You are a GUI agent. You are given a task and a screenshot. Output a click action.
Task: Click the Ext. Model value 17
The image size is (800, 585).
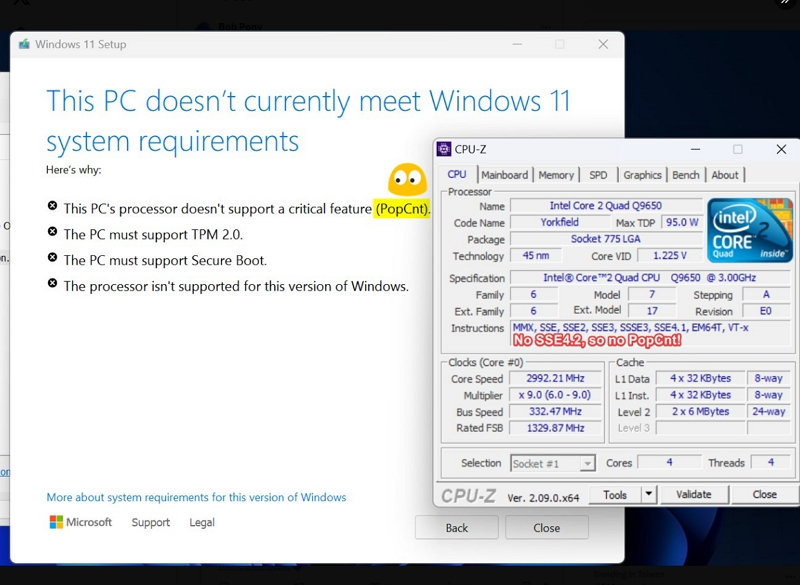click(652, 311)
